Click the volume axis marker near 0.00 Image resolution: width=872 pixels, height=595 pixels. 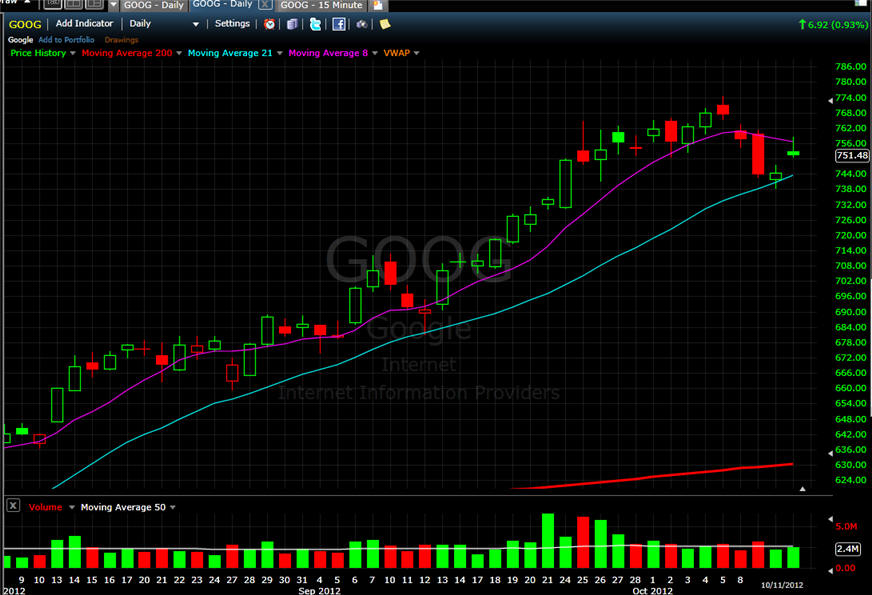(830, 571)
